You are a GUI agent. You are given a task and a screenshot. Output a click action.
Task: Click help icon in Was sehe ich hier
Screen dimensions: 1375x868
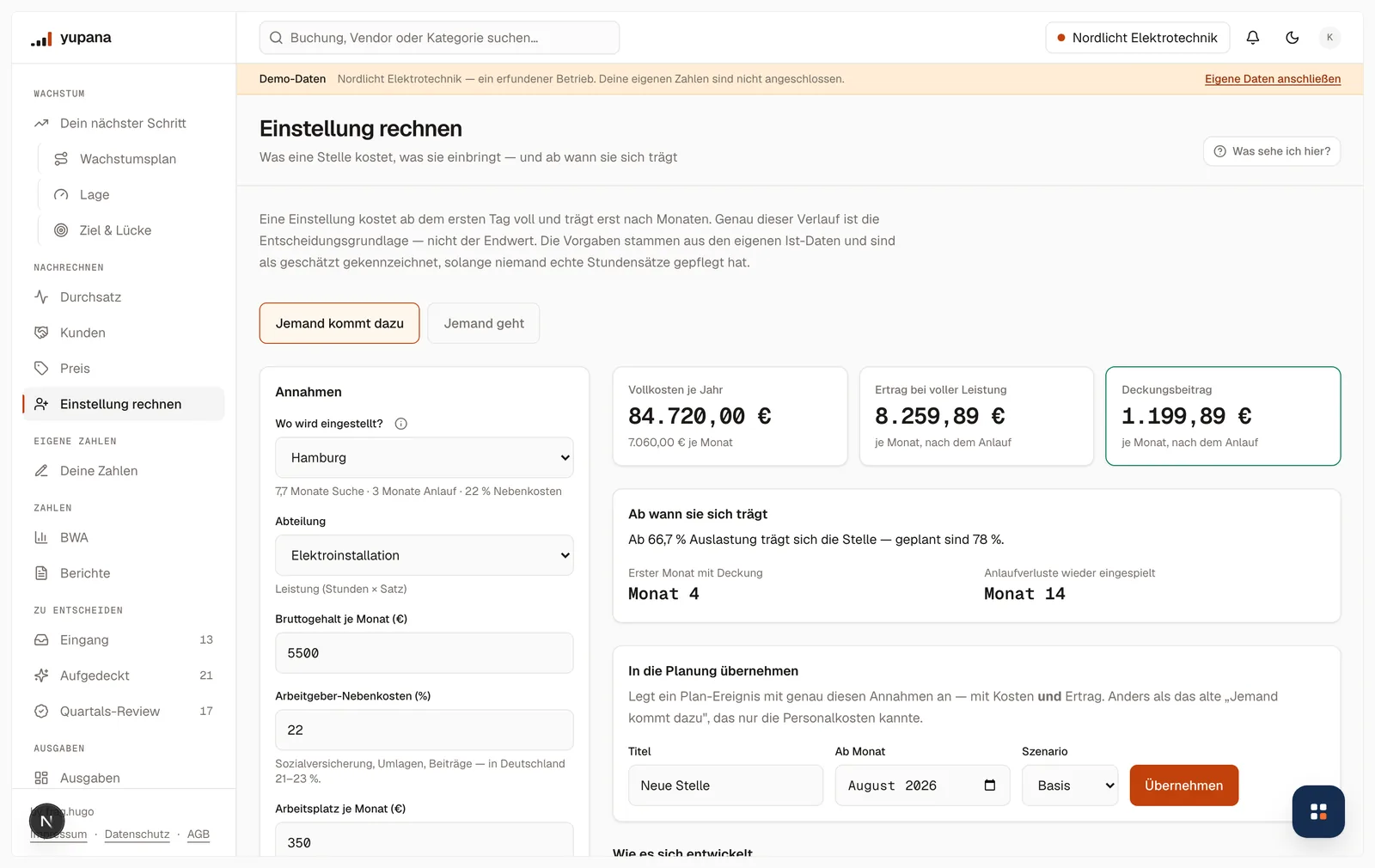[x=1219, y=151]
